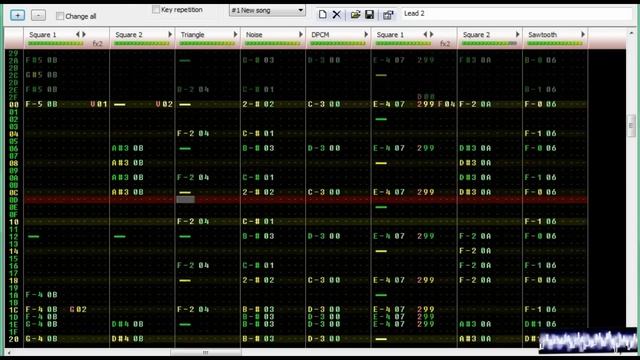Expand Noise channel effect columns arrow
The height and width of the screenshot is (360, 640).
point(300,35)
